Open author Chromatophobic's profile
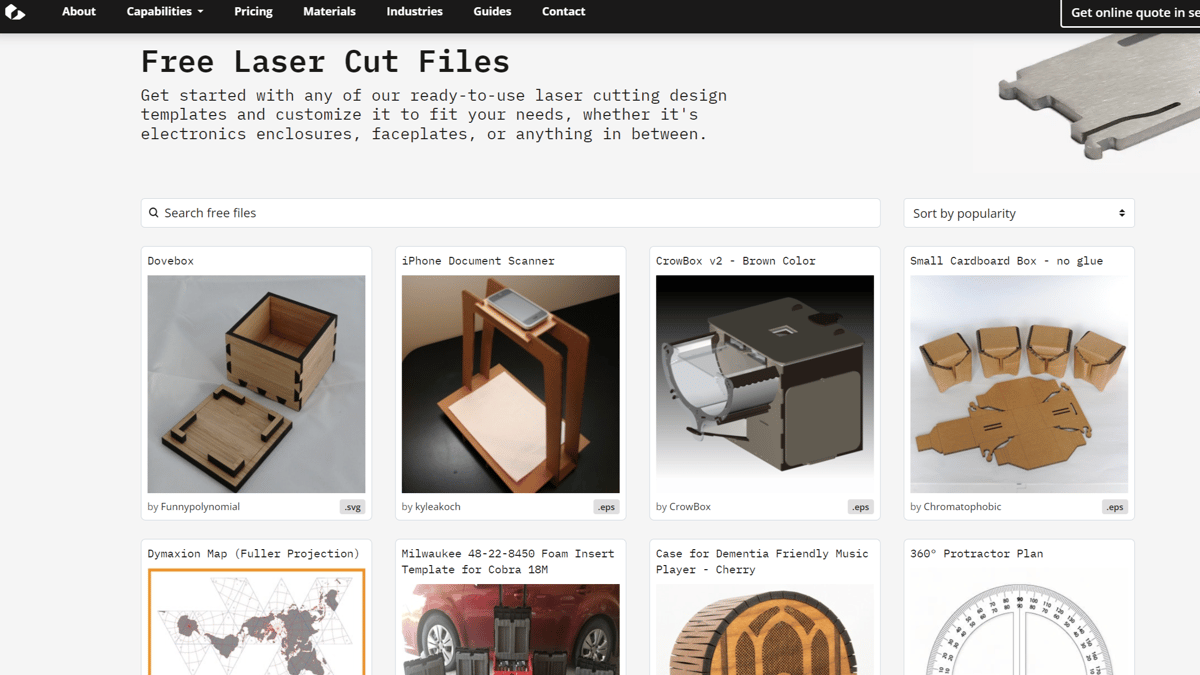 pos(962,507)
